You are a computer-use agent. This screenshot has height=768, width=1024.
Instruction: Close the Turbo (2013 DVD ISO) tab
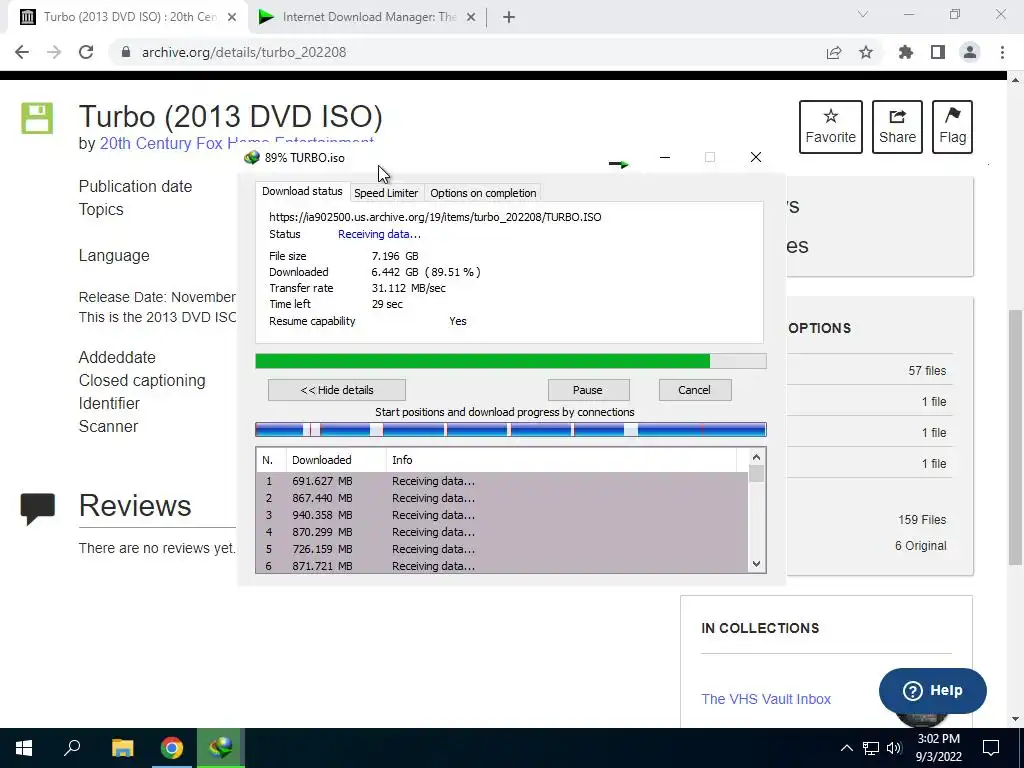point(232,17)
